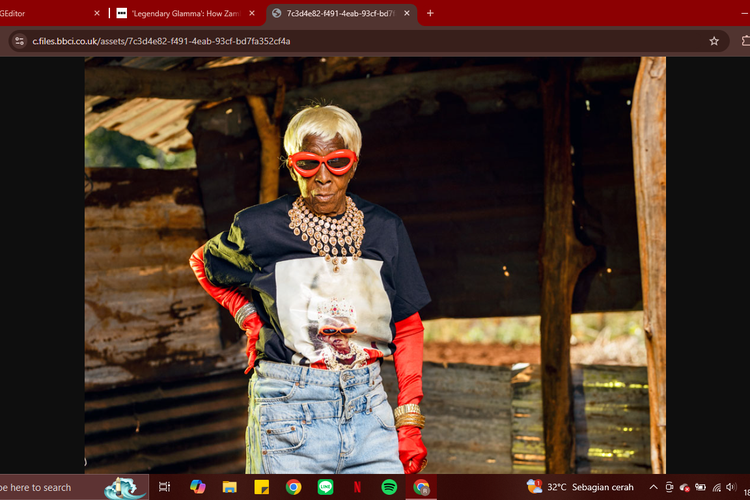Open File Explorer from the taskbar

(x=229, y=487)
